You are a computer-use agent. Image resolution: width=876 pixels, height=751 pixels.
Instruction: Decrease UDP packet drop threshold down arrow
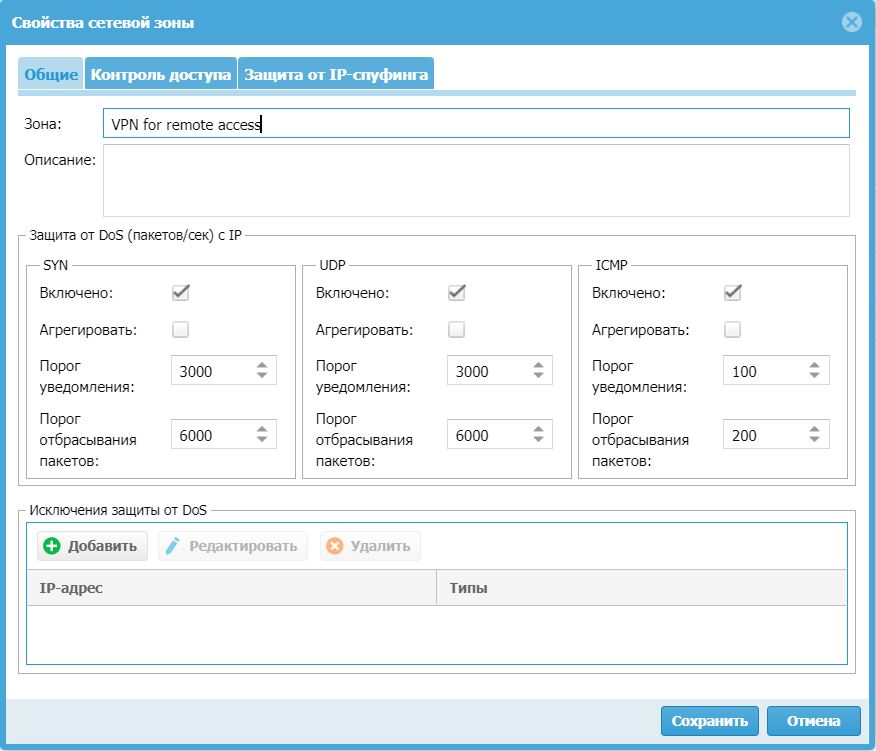click(x=538, y=439)
